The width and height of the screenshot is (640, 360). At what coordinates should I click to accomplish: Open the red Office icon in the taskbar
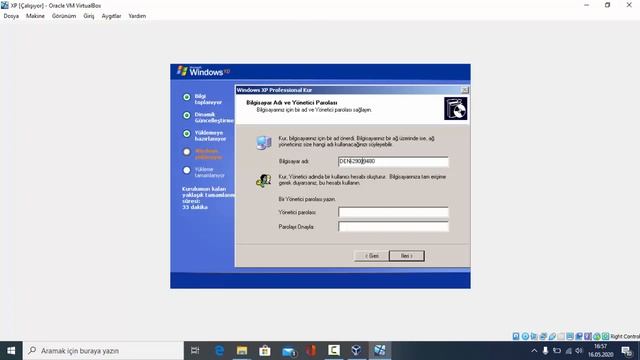[311, 351]
